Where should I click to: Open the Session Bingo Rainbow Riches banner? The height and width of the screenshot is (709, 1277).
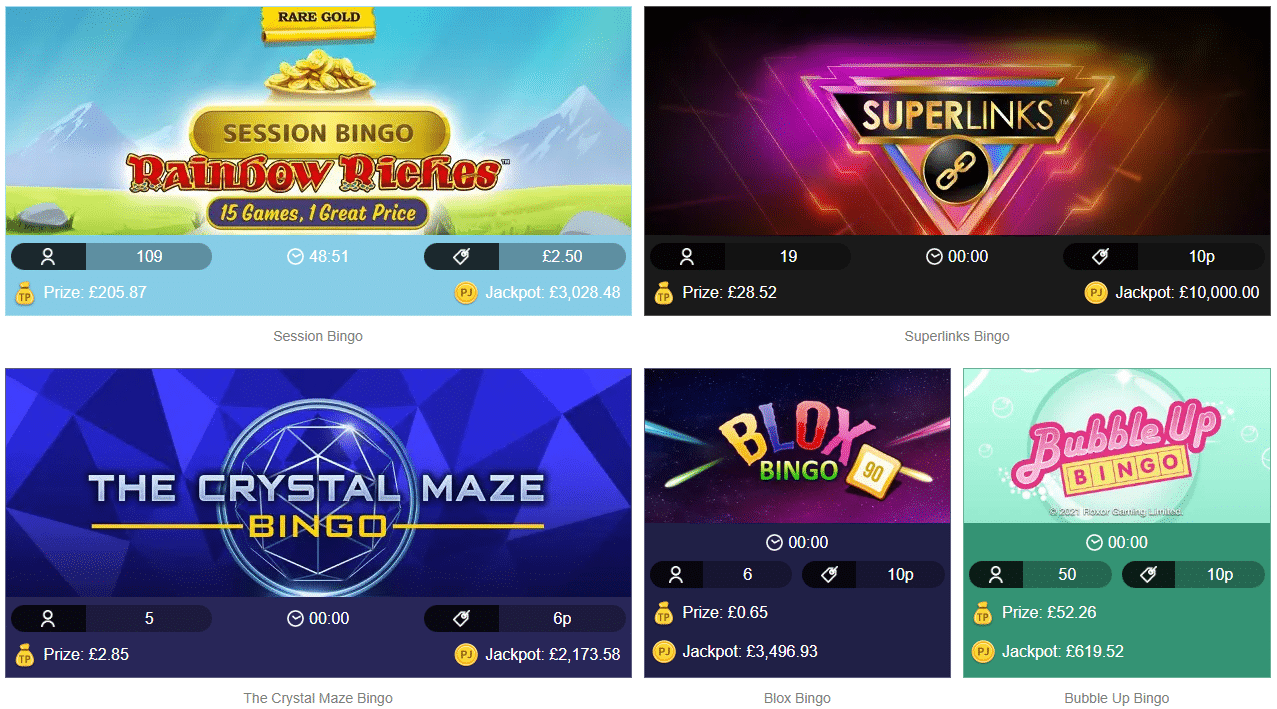click(318, 121)
